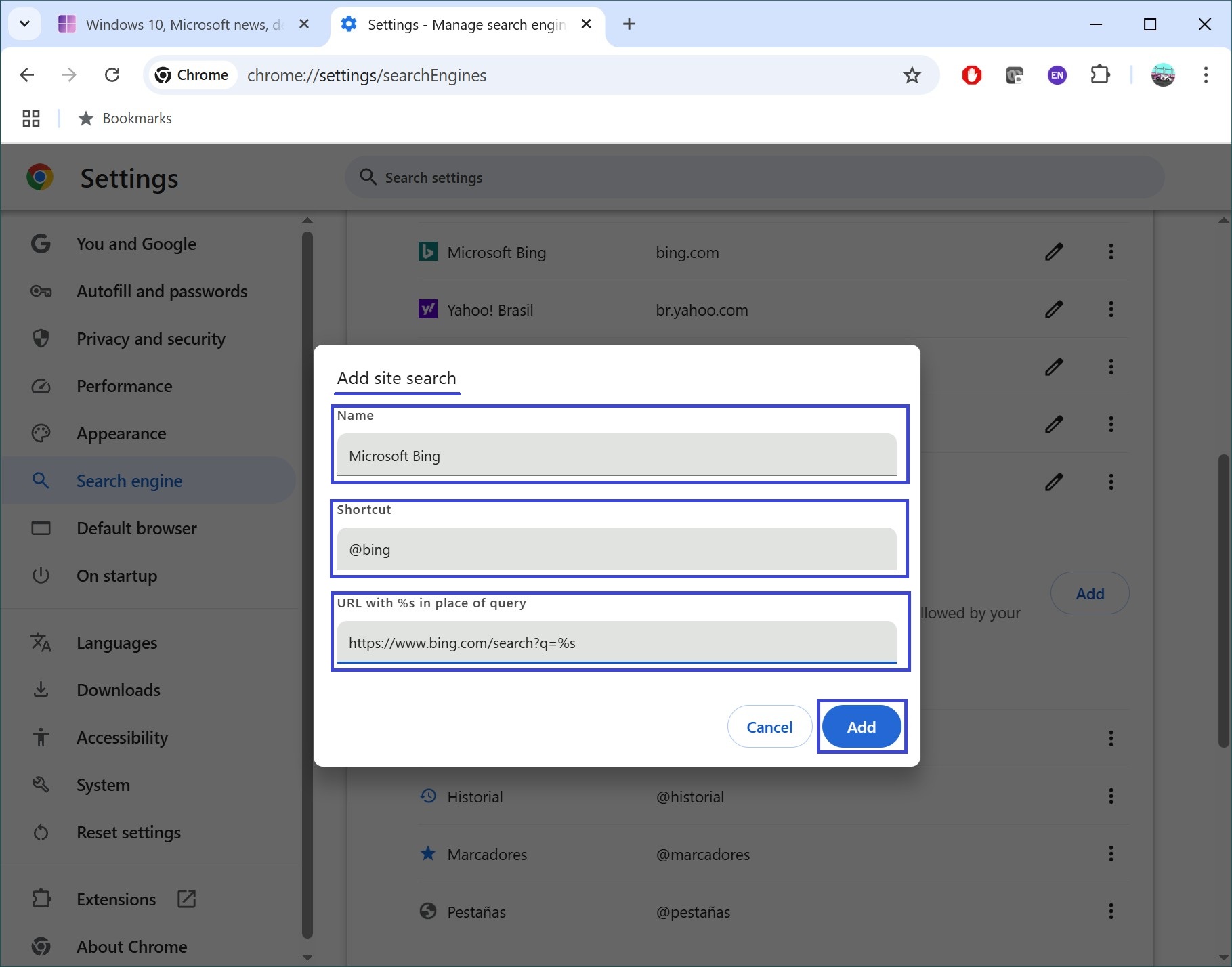Click the main page vertical scrollbar
This screenshot has height=967, width=1232.
click(x=1223, y=600)
